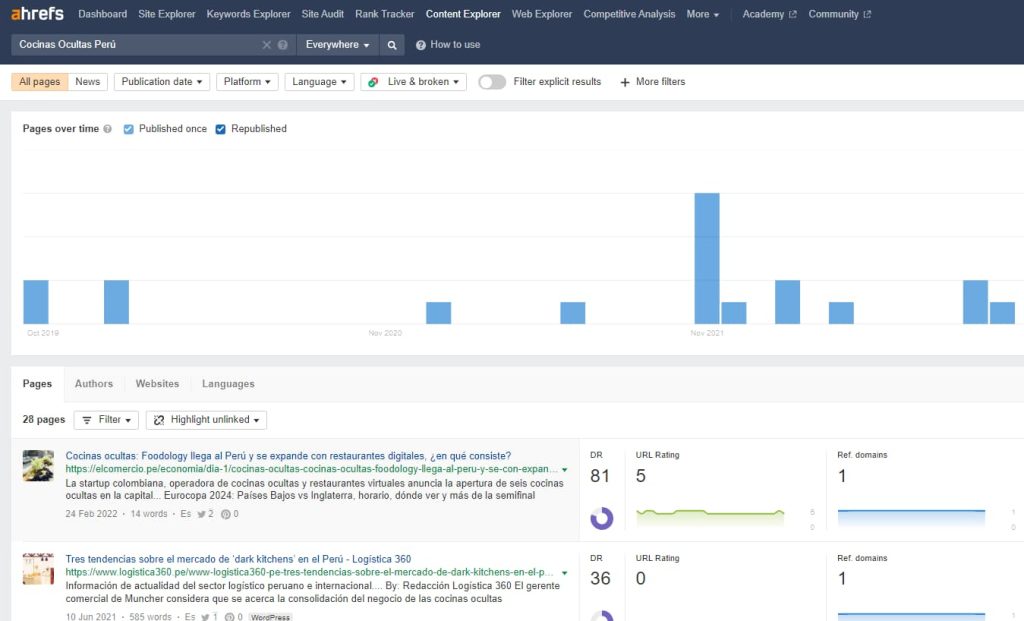This screenshot has width=1024, height=621.
Task: Click the Oct 2019 chart bar
Action: (36, 302)
